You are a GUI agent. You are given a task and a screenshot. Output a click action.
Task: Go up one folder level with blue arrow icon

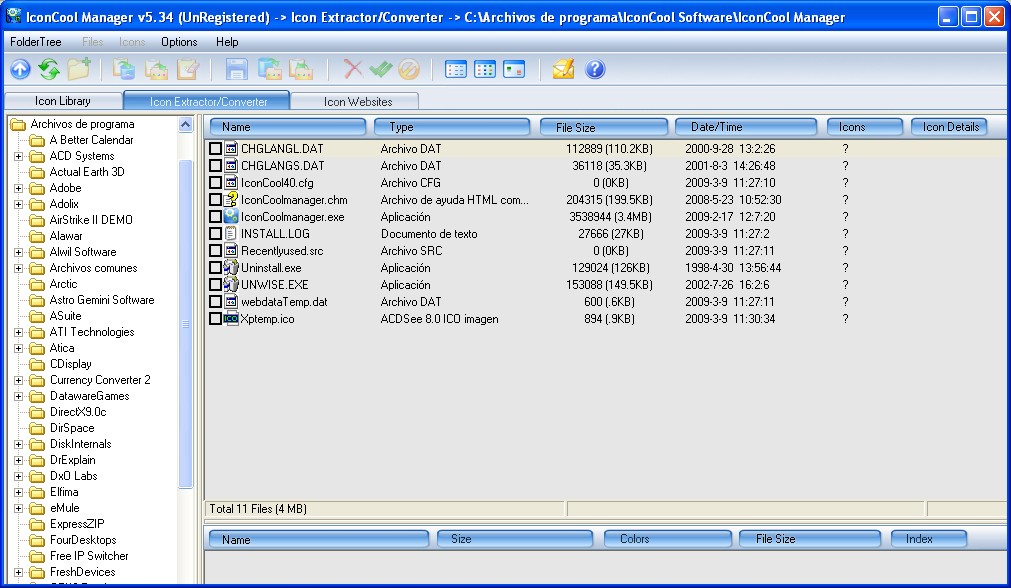point(20,69)
